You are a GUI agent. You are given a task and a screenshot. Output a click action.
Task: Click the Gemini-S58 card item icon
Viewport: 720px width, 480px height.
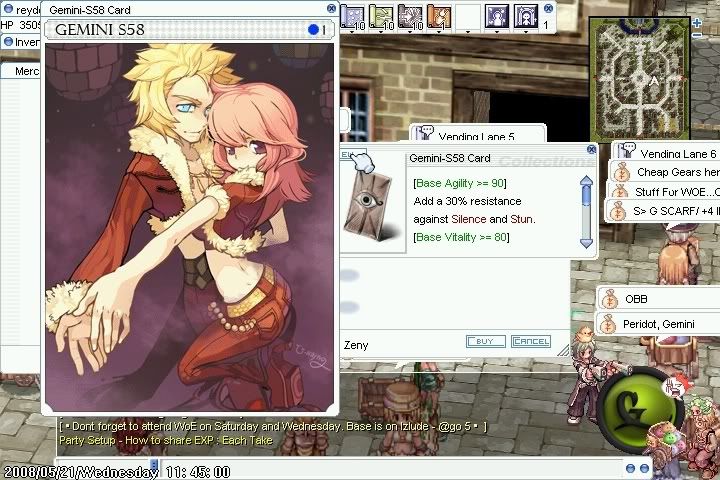tap(369, 207)
